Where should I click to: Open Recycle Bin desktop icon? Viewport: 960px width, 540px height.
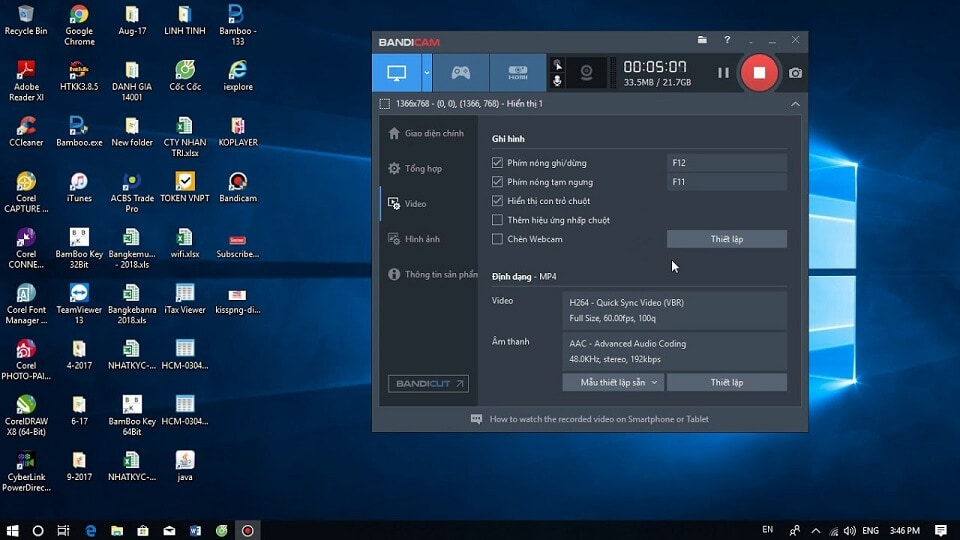(26, 20)
